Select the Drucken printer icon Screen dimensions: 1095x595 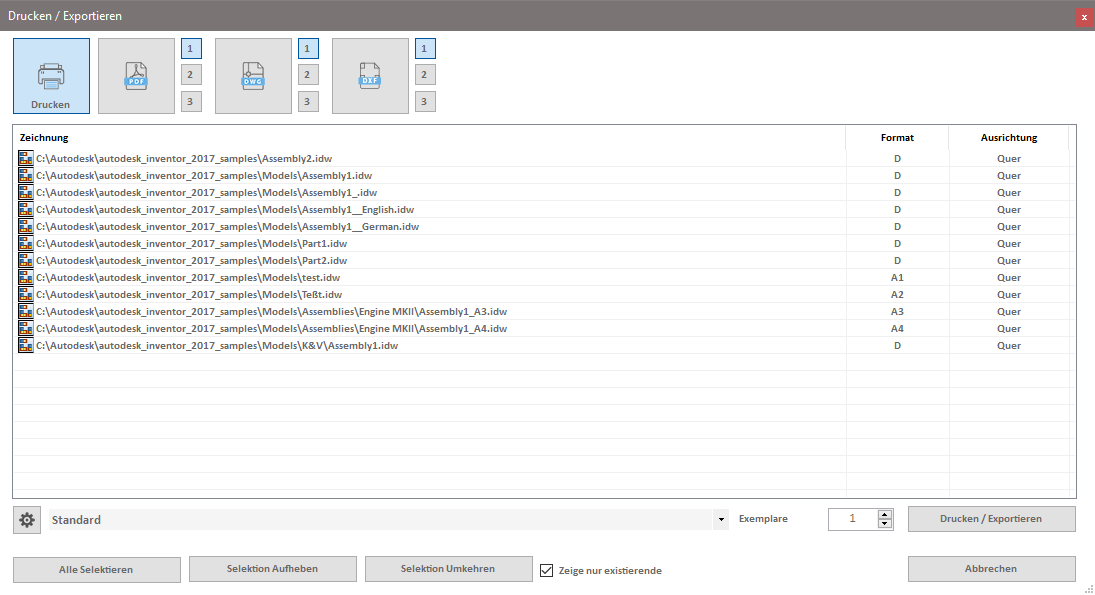point(51,75)
